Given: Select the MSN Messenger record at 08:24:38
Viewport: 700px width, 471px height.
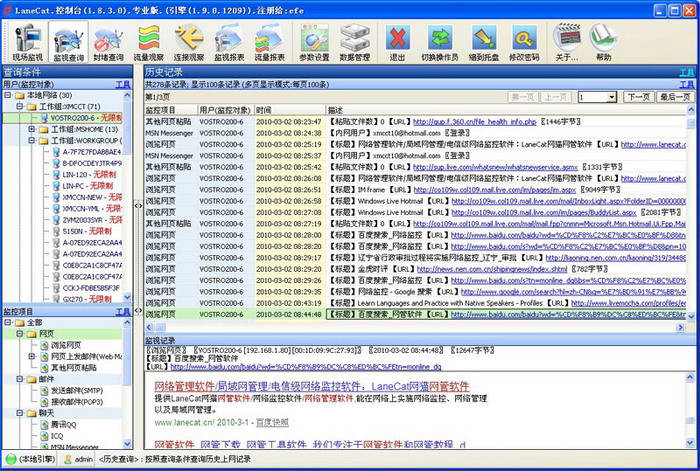Looking at the screenshot, I should (x=415, y=133).
